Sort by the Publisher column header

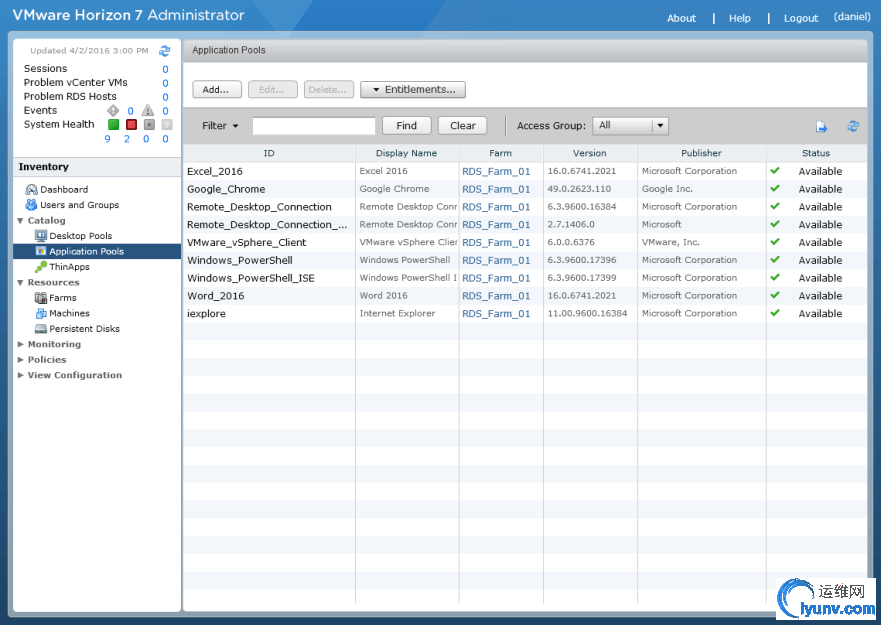(x=701, y=153)
